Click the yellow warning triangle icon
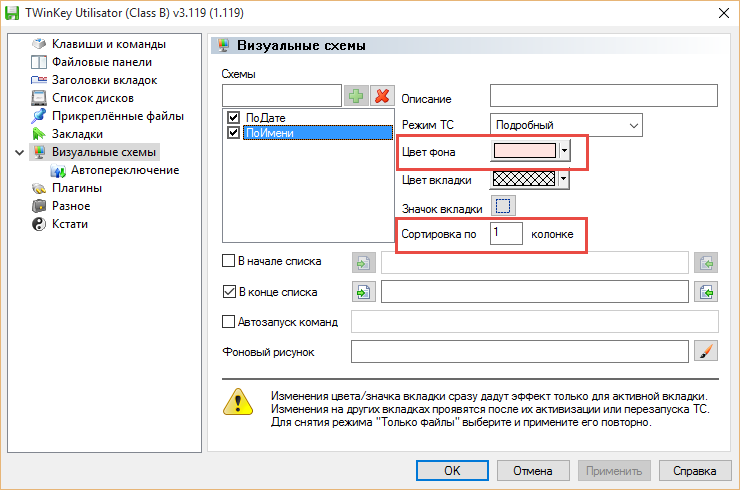 tap(238, 402)
